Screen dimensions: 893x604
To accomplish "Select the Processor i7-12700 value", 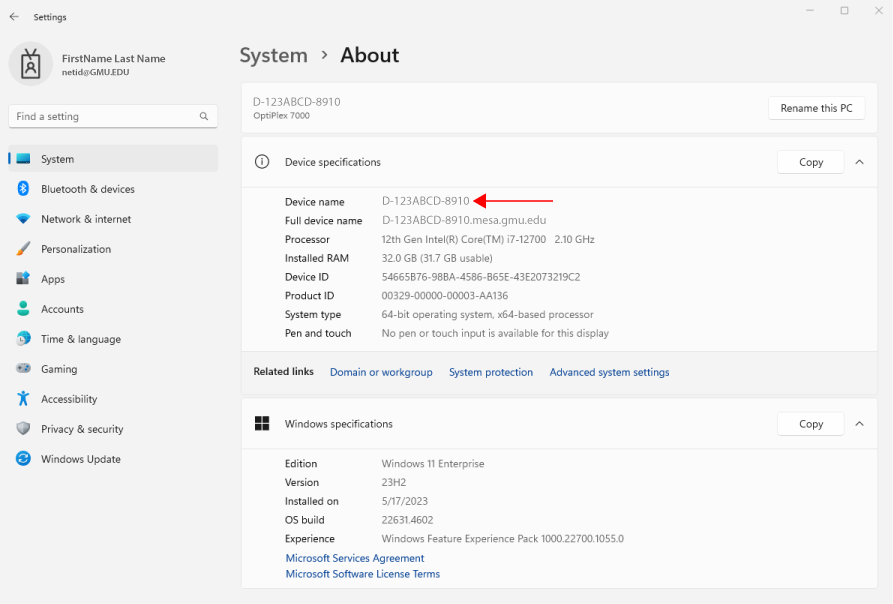I will click(488, 240).
